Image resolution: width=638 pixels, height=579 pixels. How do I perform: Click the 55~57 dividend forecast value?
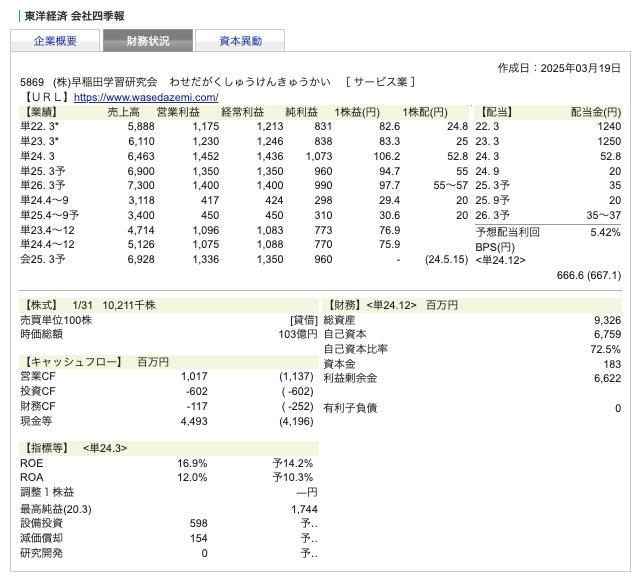pyautogui.click(x=450, y=186)
